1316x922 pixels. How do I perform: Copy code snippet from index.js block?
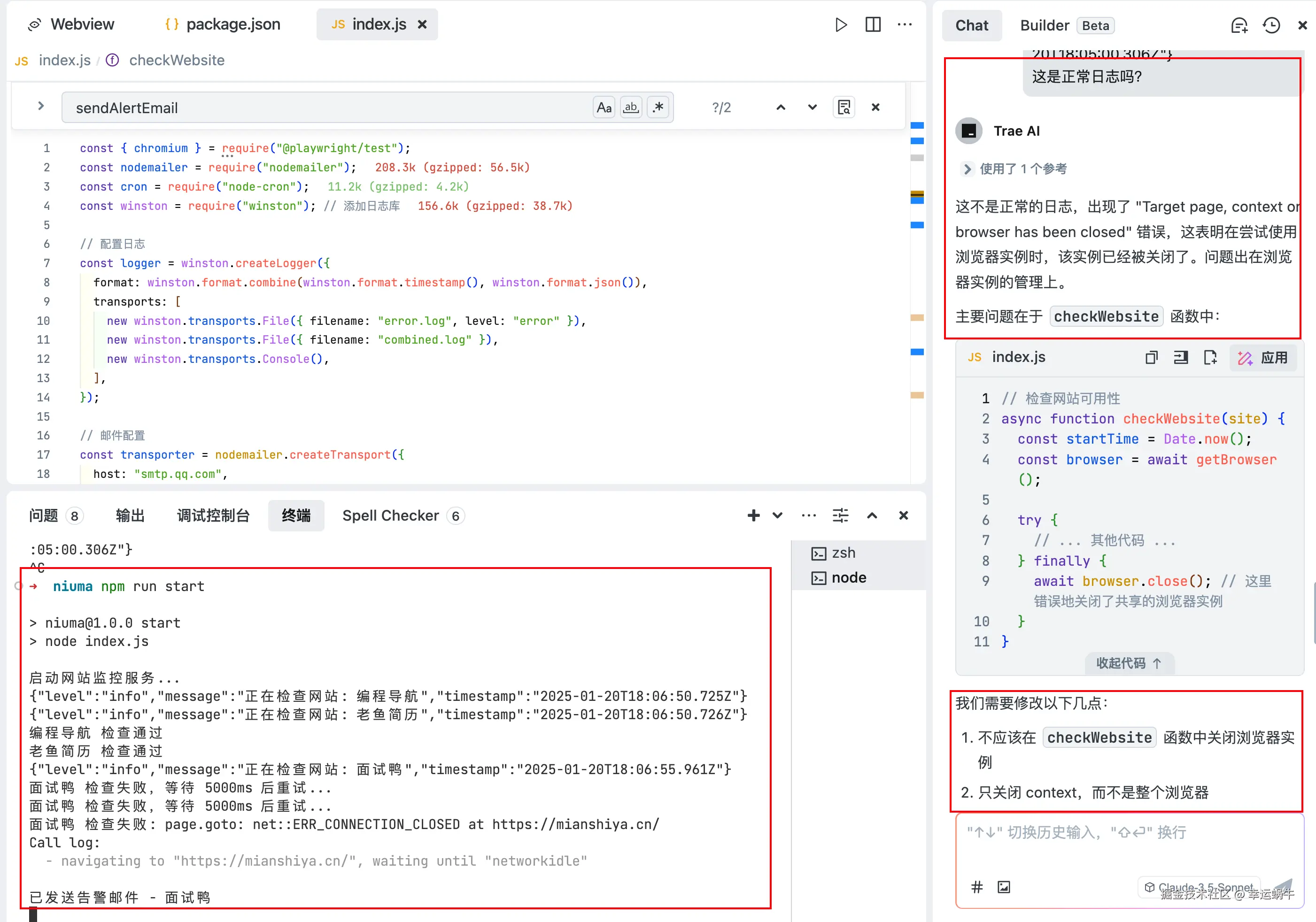tap(1151, 358)
